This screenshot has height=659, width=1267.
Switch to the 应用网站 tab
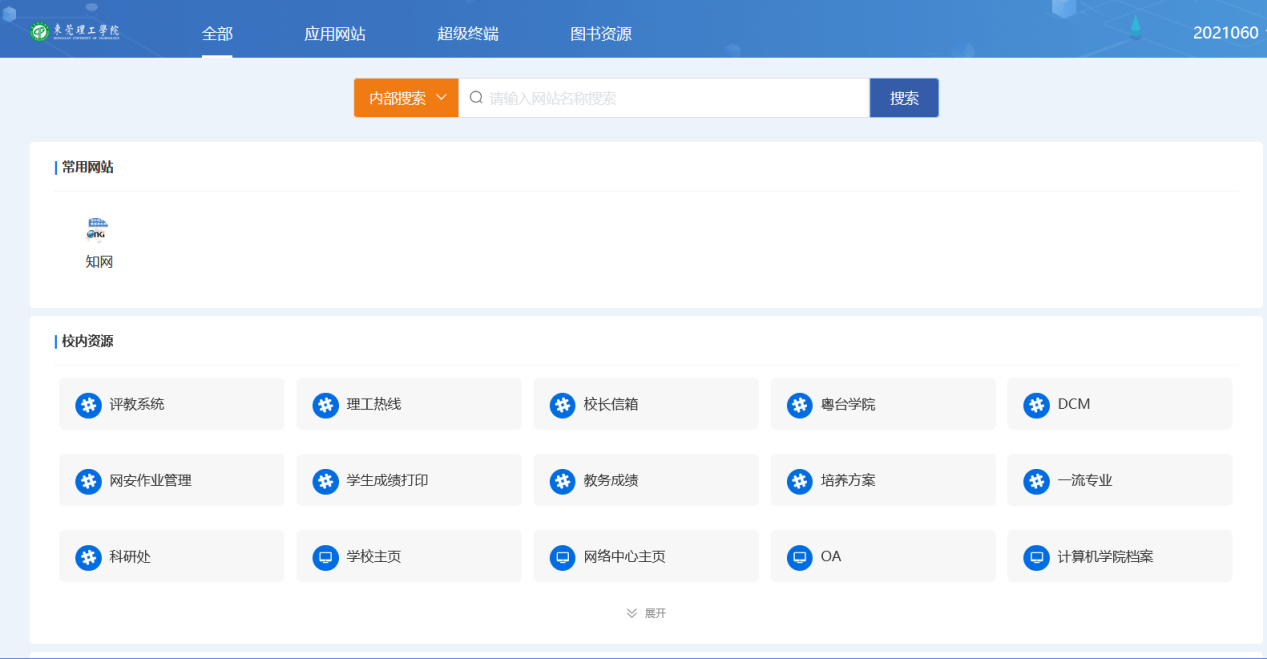pos(335,33)
